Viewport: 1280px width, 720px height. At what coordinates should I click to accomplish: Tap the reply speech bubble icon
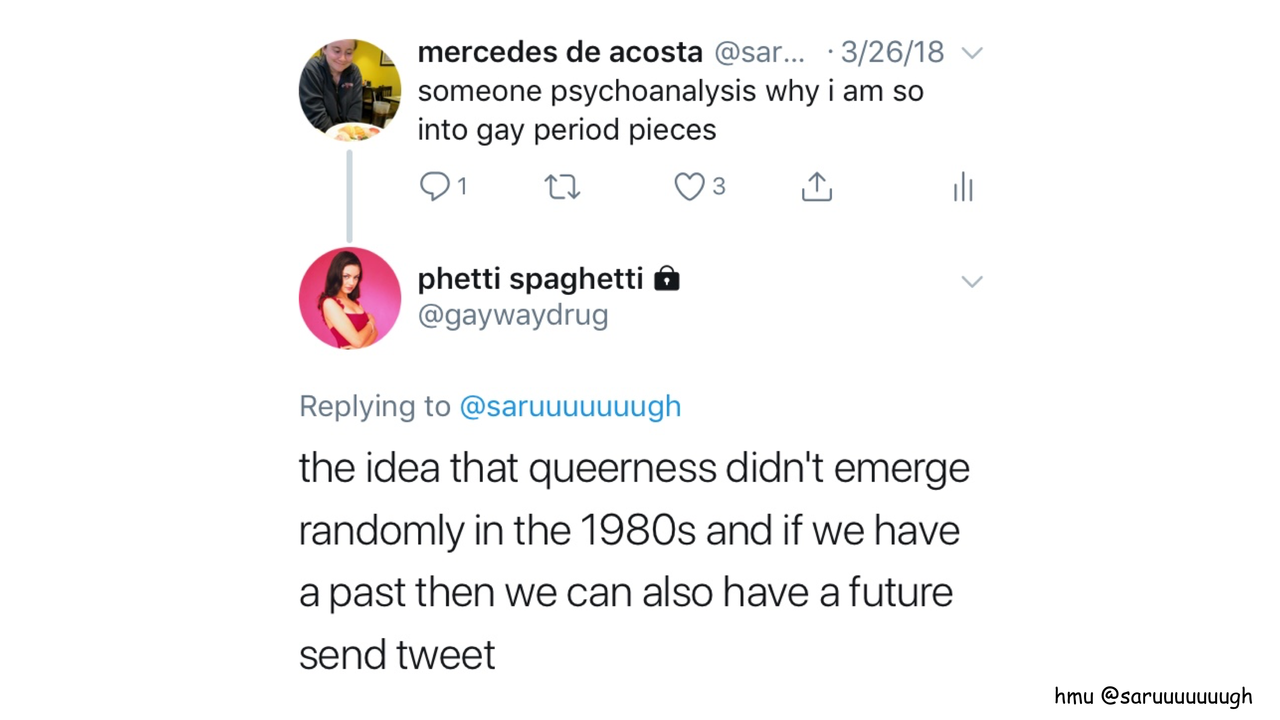(435, 187)
